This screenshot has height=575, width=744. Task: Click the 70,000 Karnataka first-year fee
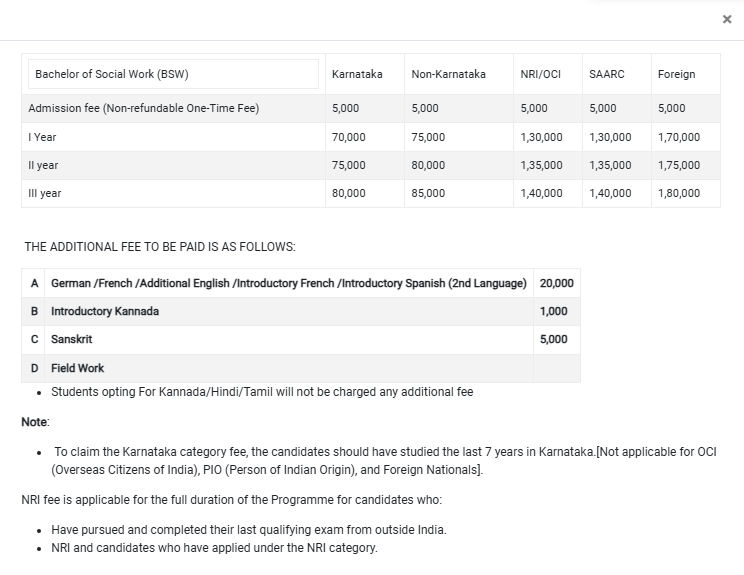click(349, 137)
